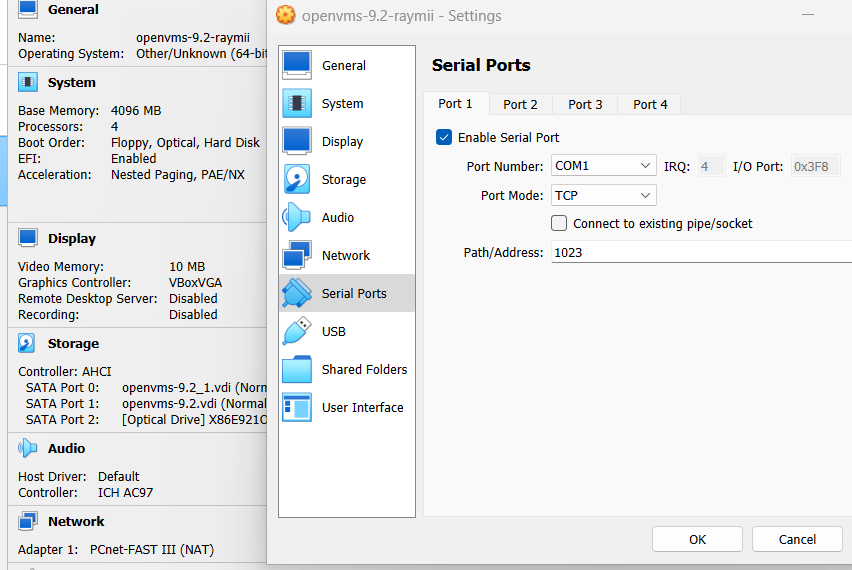Open System heading link in Details pane
The width and height of the screenshot is (852, 570).
pyautogui.click(x=72, y=83)
